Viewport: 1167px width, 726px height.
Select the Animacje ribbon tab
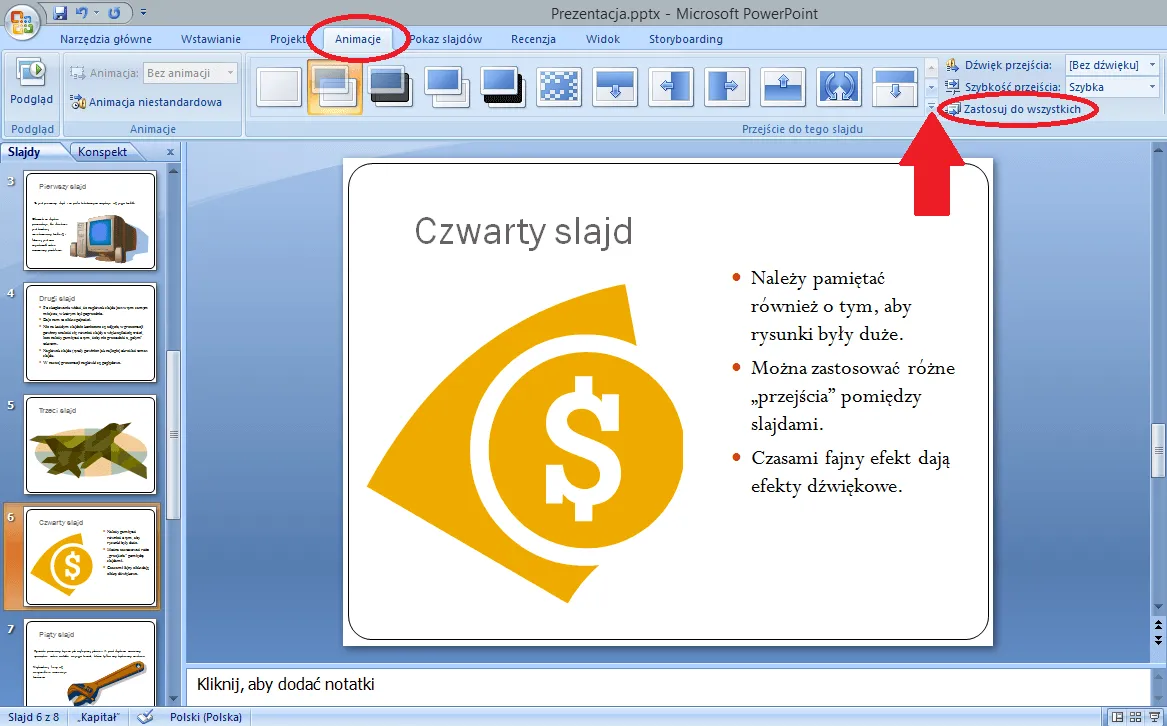(358, 39)
